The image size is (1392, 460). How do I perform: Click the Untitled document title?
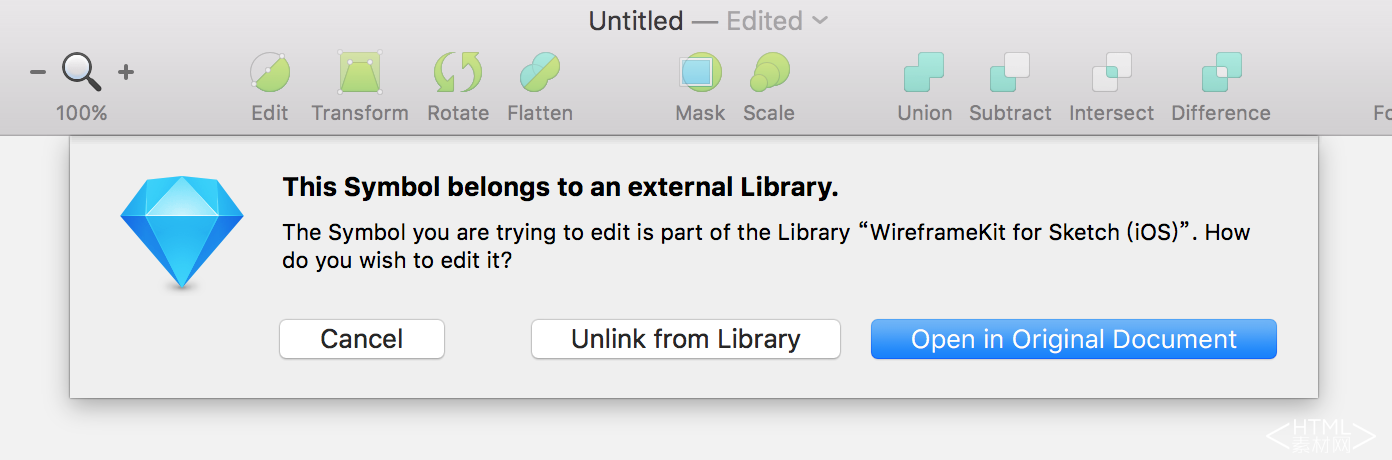(636, 21)
